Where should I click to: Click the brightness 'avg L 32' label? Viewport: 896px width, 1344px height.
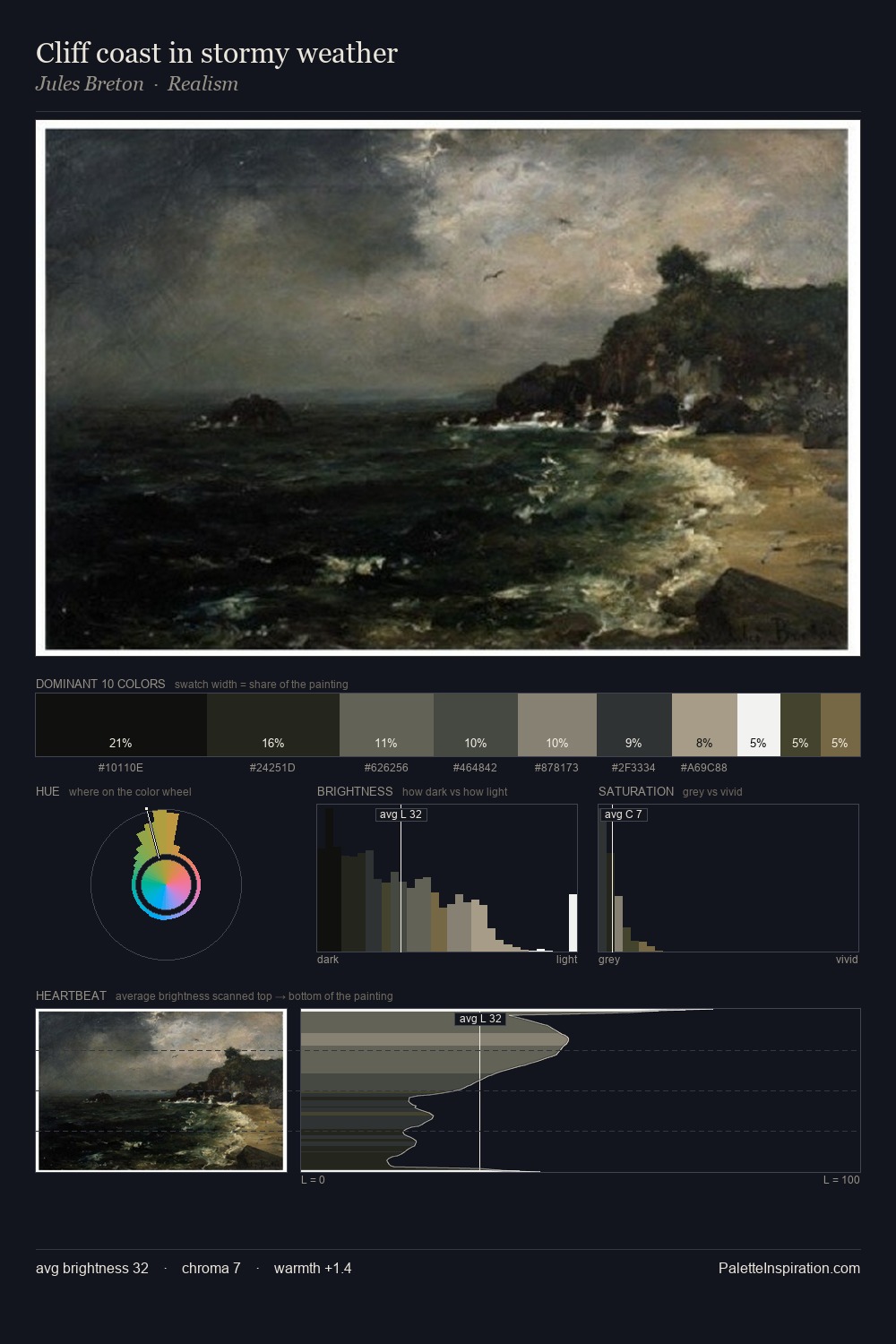point(401,814)
